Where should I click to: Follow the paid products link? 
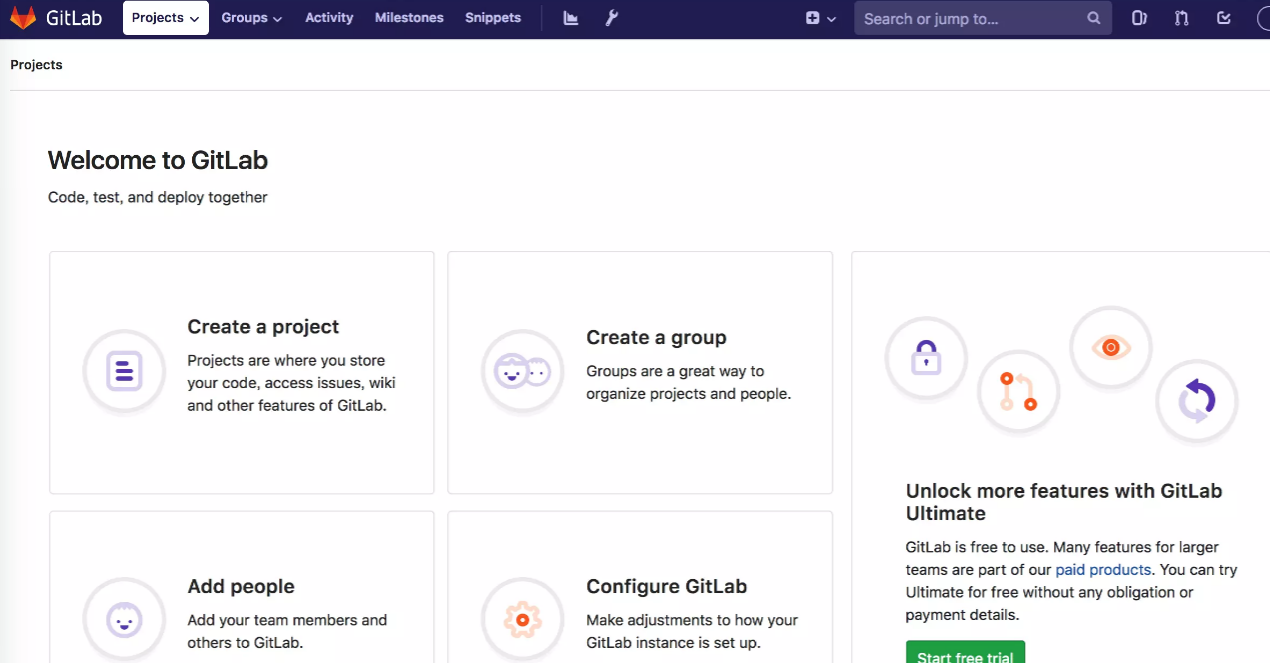click(1103, 570)
